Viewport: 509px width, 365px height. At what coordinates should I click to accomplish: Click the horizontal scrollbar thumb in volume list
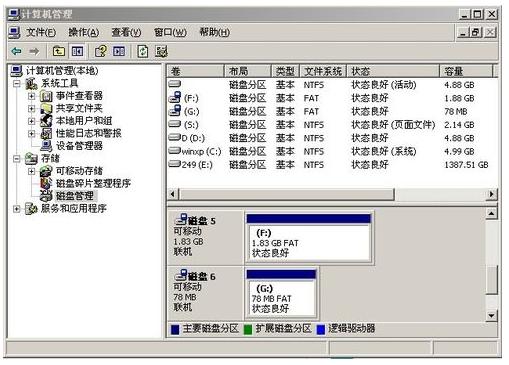[287, 194]
